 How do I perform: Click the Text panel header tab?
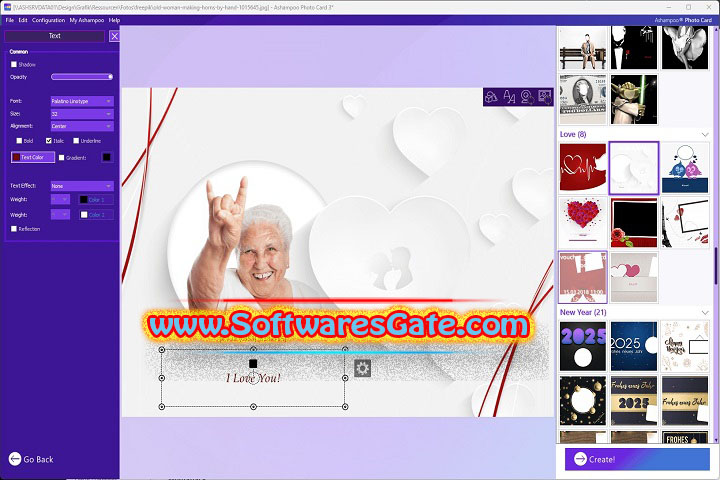[x=55, y=36]
